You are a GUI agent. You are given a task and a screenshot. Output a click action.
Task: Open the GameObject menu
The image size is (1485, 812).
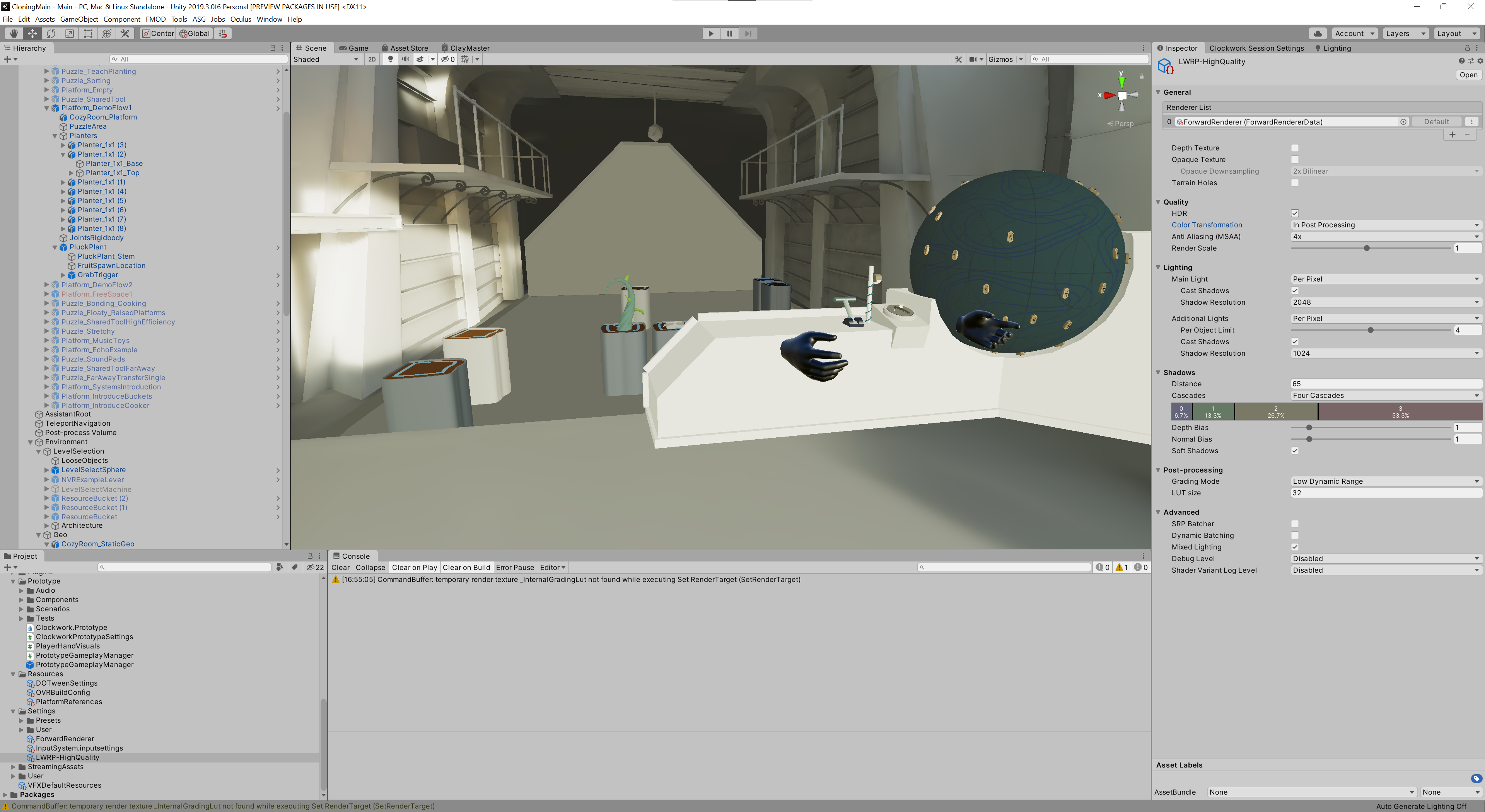[x=79, y=19]
